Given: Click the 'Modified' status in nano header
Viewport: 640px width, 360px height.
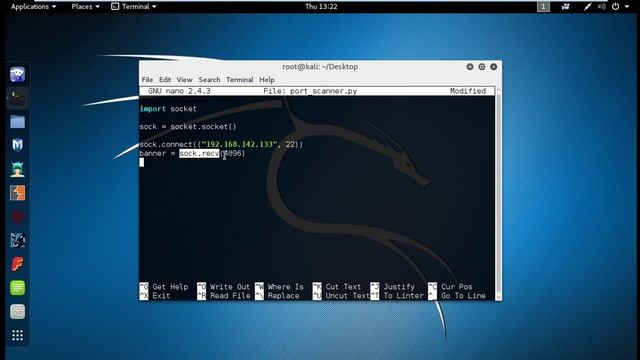Looking at the screenshot, I should coord(468,91).
